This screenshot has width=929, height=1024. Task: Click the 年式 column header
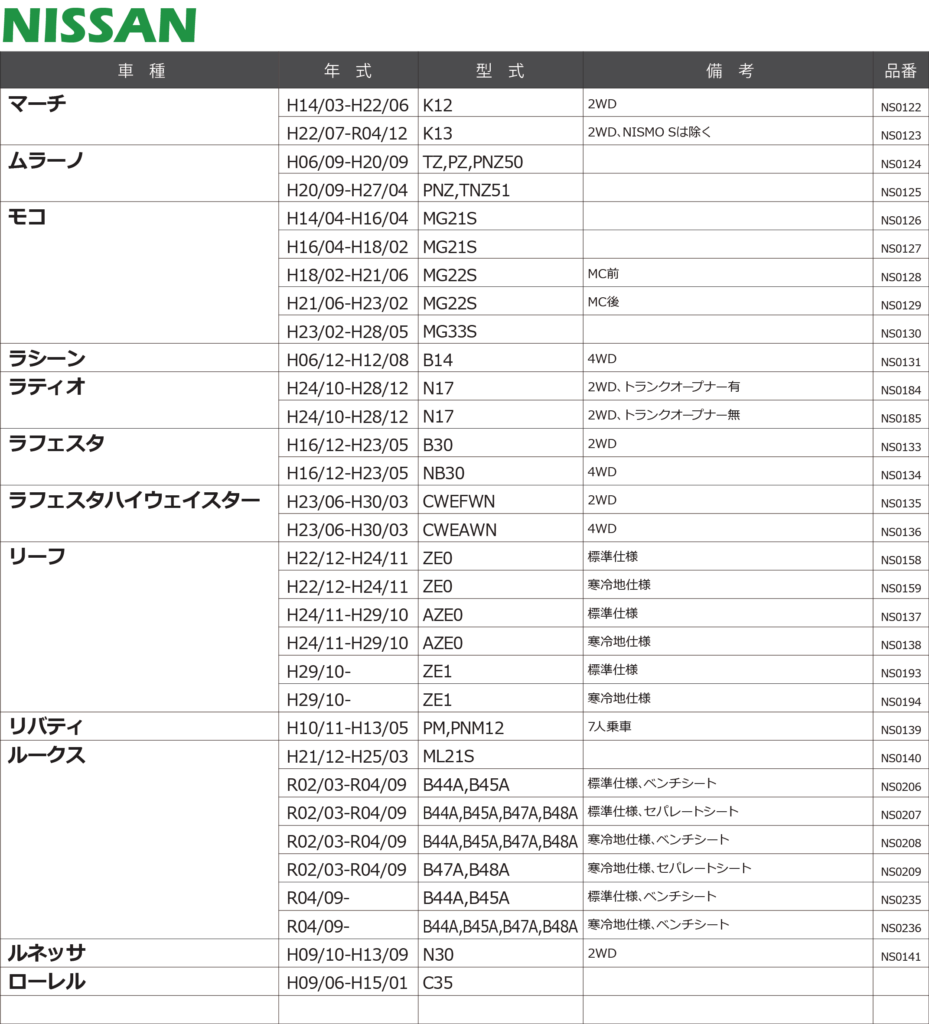tap(348, 71)
